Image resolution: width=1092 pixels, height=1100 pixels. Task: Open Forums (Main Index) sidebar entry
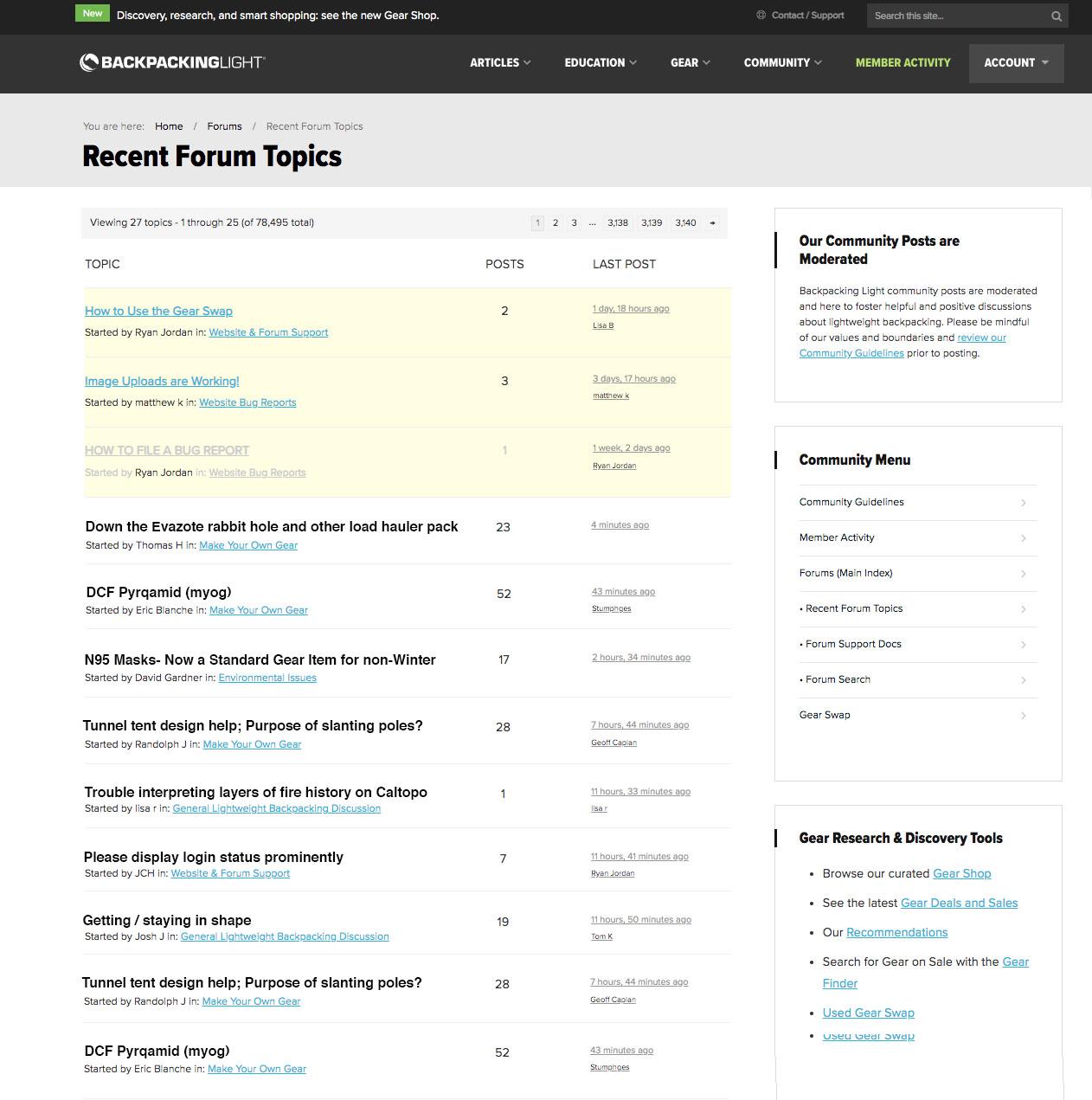coord(845,573)
